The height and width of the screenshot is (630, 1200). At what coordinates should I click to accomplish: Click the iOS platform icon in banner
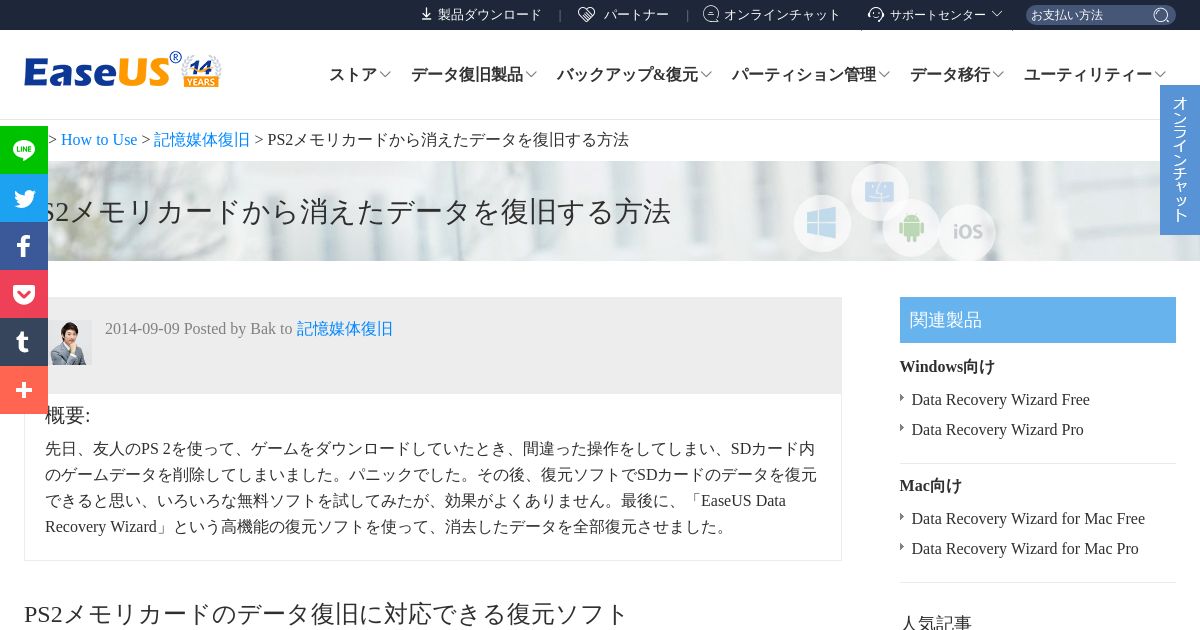[x=967, y=232]
